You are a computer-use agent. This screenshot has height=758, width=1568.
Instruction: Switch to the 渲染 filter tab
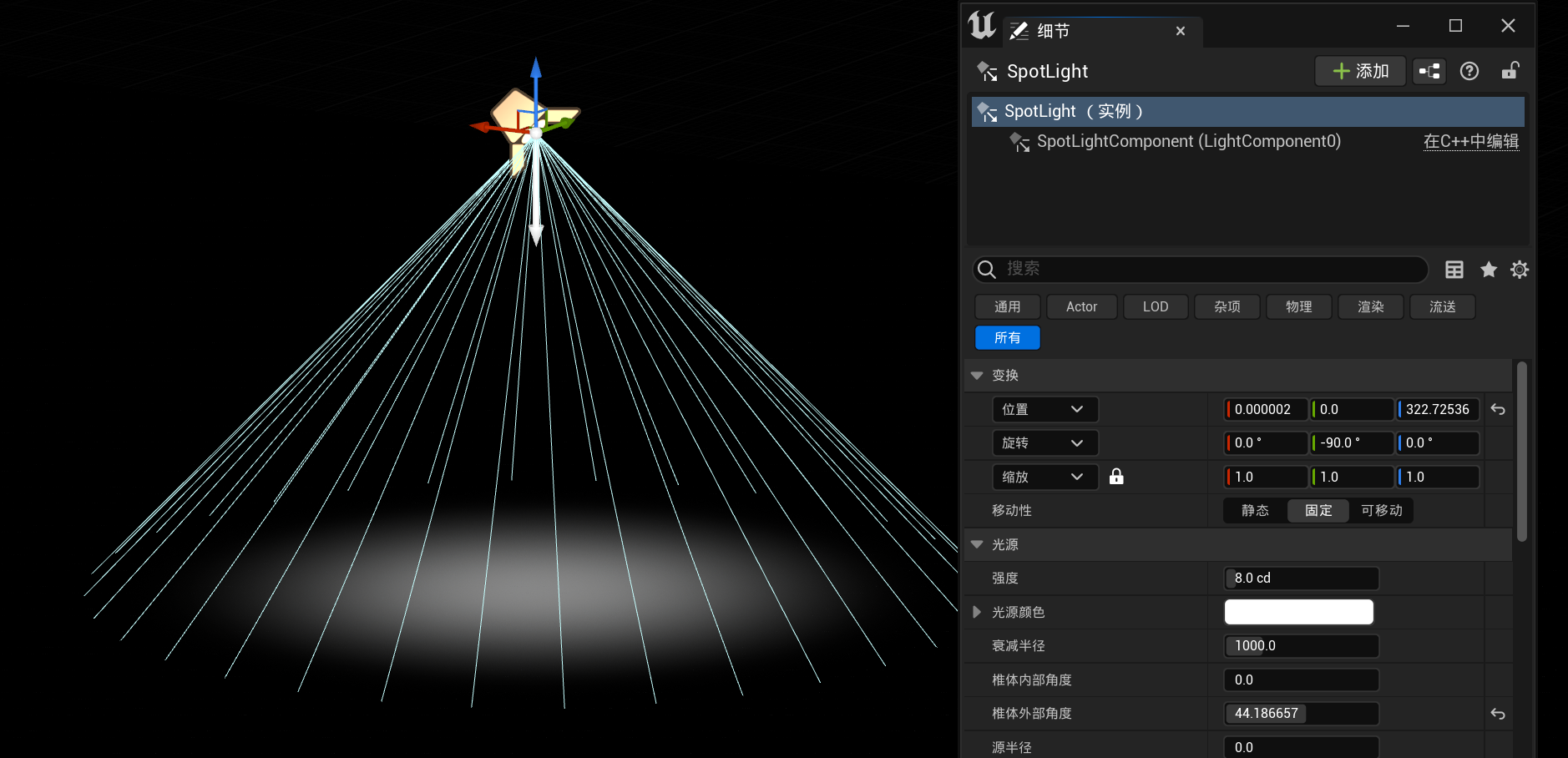(x=1370, y=307)
